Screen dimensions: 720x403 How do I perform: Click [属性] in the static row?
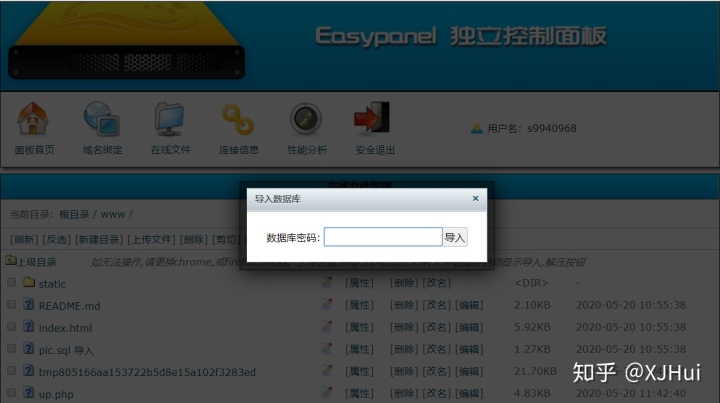click(359, 283)
